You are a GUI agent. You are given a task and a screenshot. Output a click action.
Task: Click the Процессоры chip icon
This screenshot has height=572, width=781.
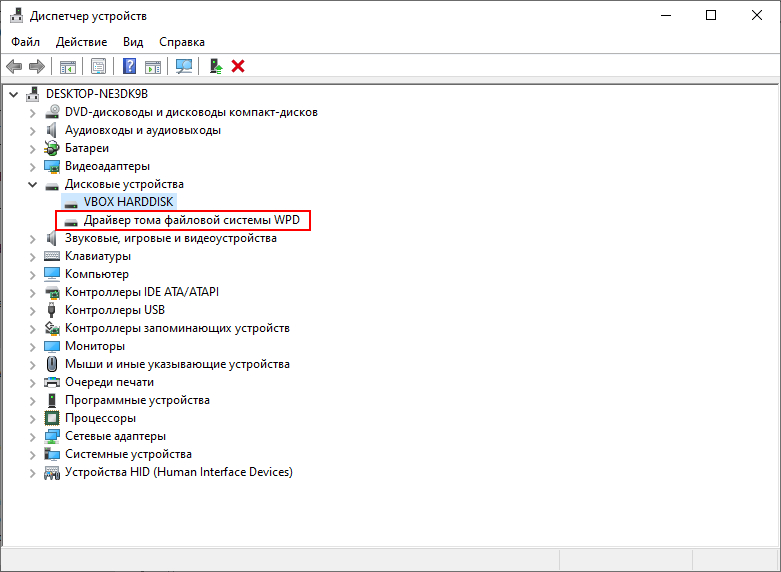[52, 418]
